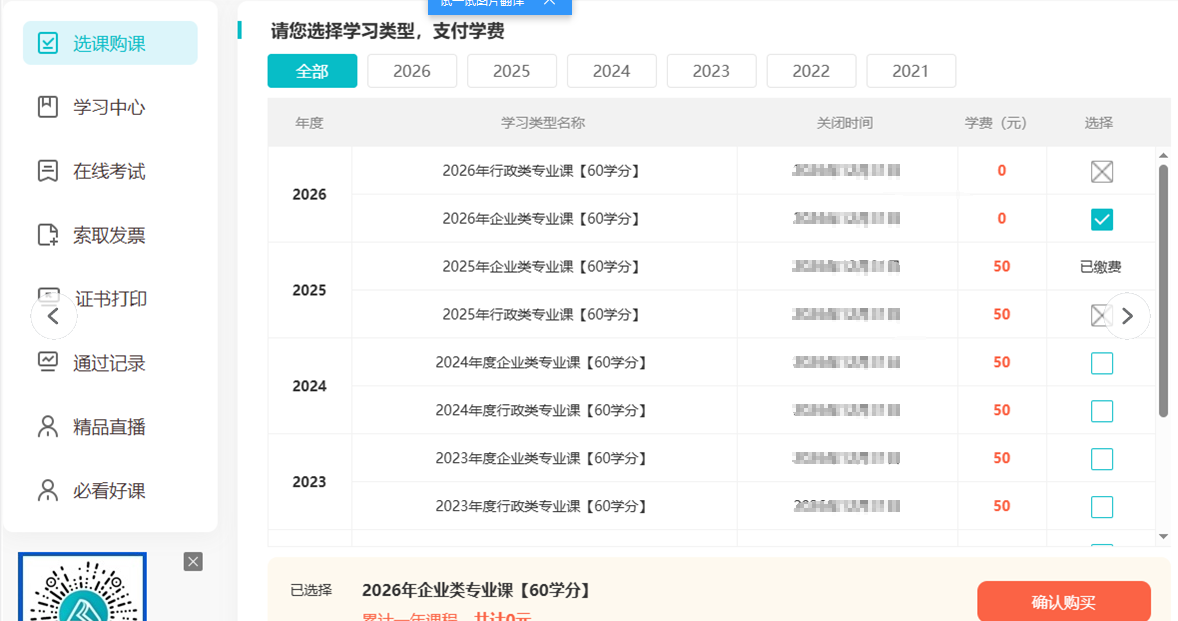Open 选课购课 menu item
The height and width of the screenshot is (621, 1178).
click(x=110, y=44)
